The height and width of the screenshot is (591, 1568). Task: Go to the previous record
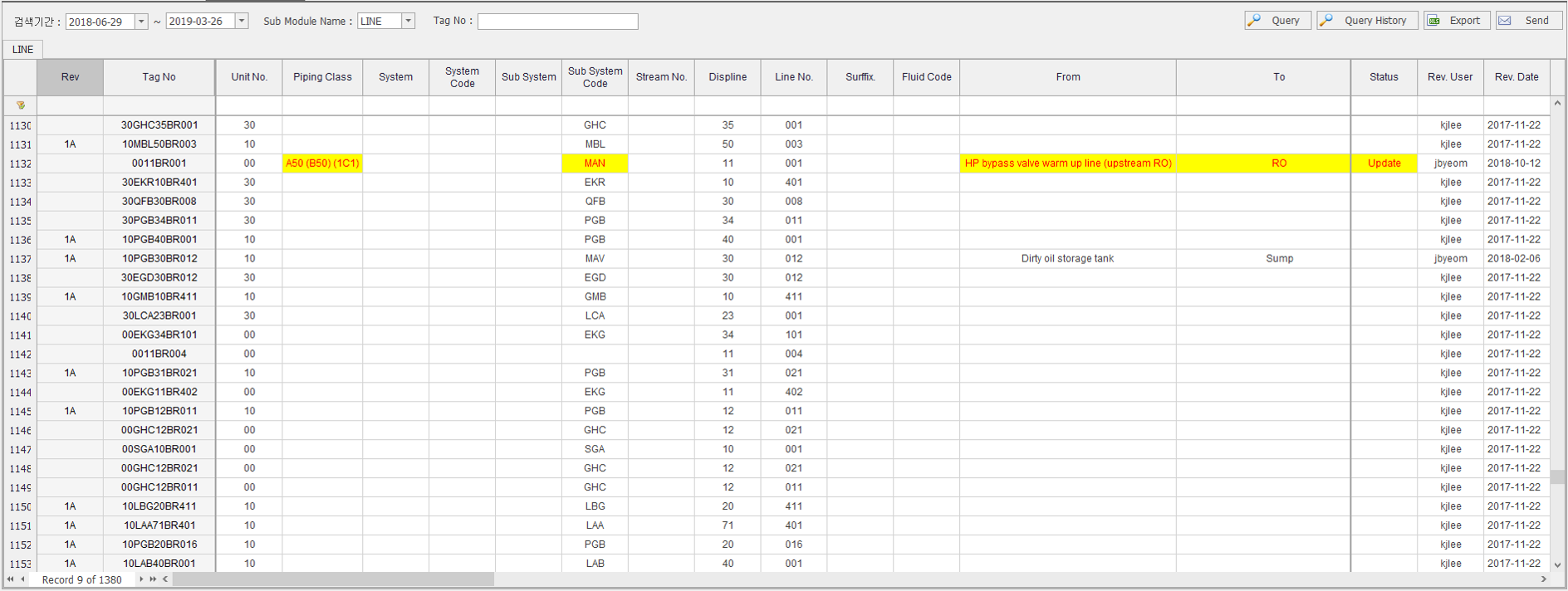(x=22, y=579)
